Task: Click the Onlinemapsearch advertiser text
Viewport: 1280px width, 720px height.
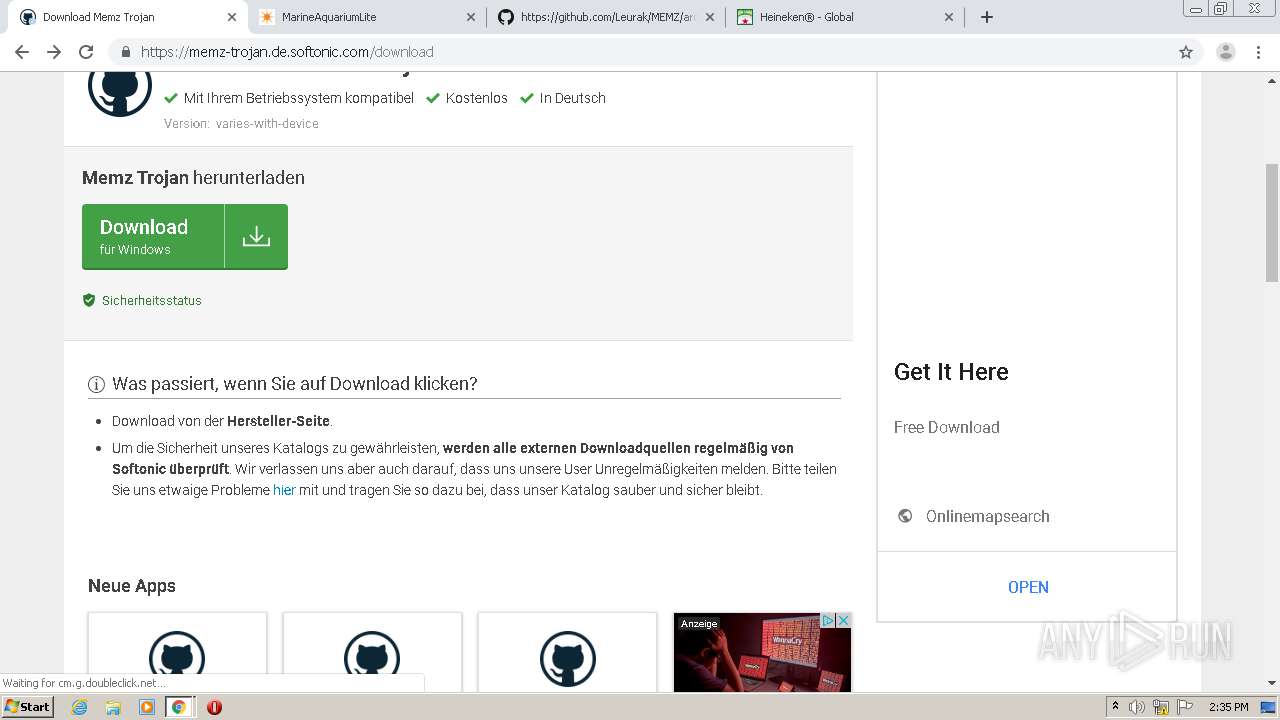Action: (987, 516)
